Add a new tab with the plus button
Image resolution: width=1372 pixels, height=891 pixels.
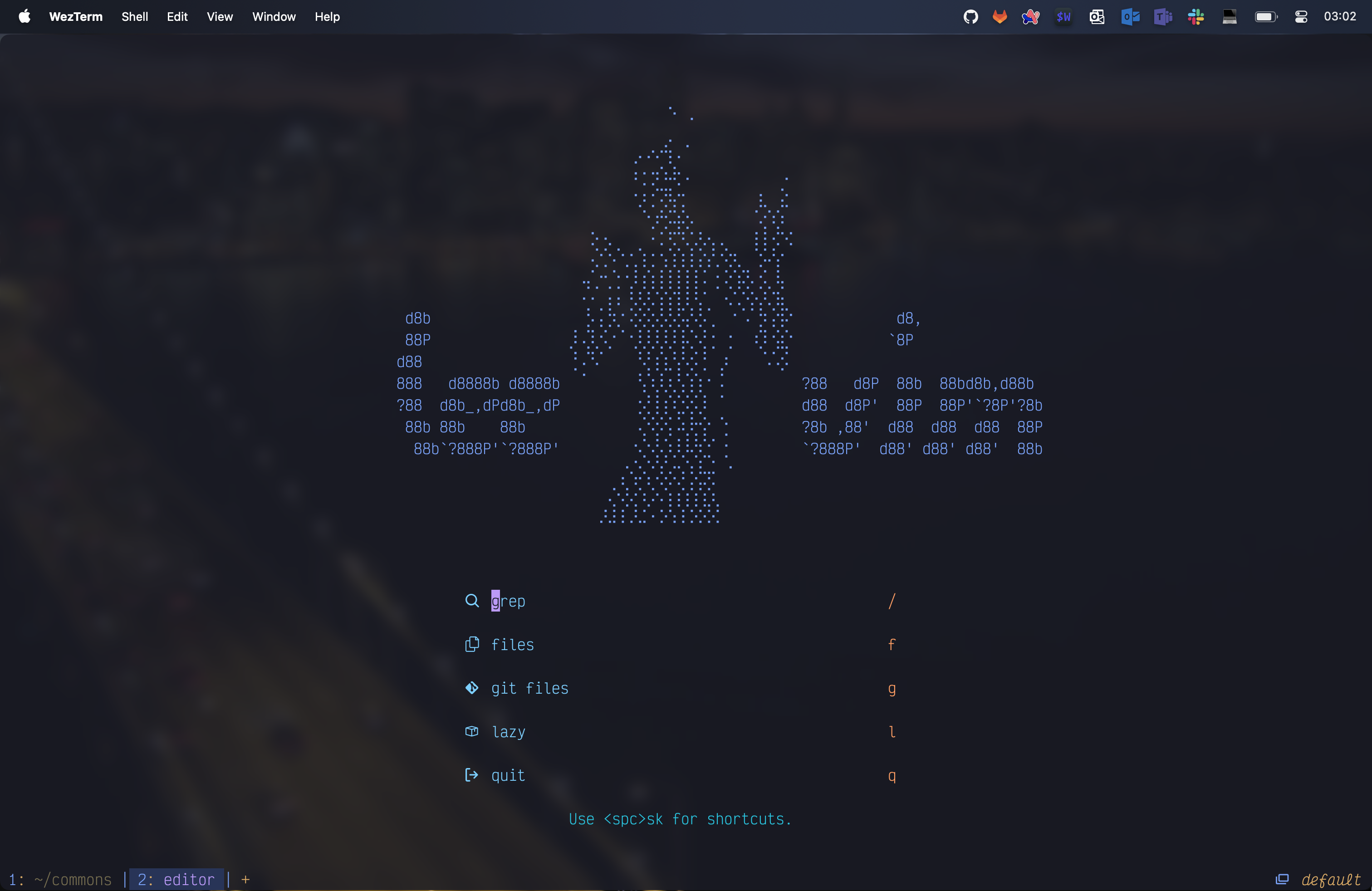245,880
